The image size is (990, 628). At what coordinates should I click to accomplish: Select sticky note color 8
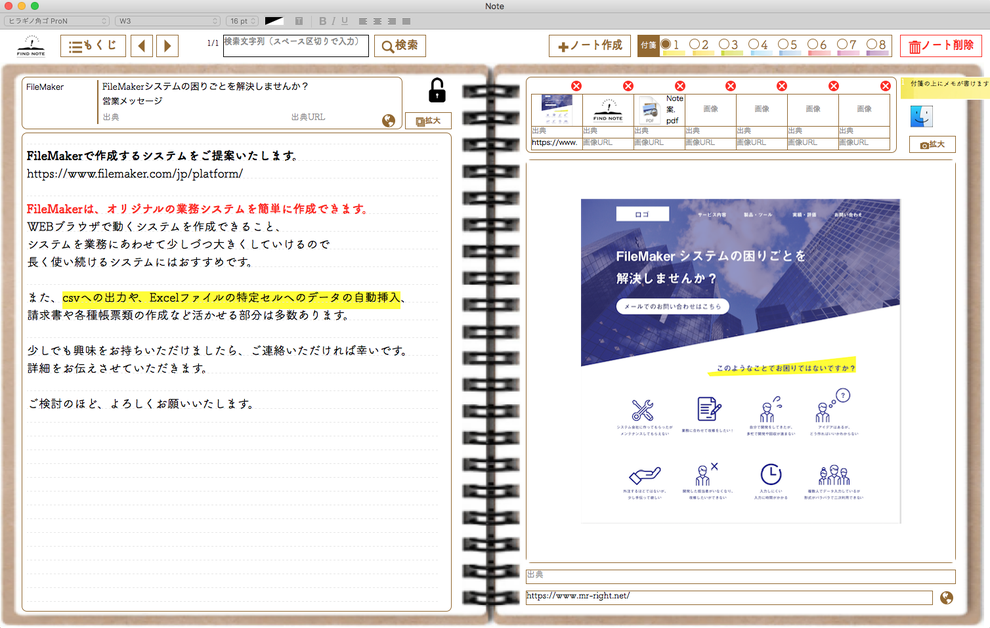click(x=876, y=45)
